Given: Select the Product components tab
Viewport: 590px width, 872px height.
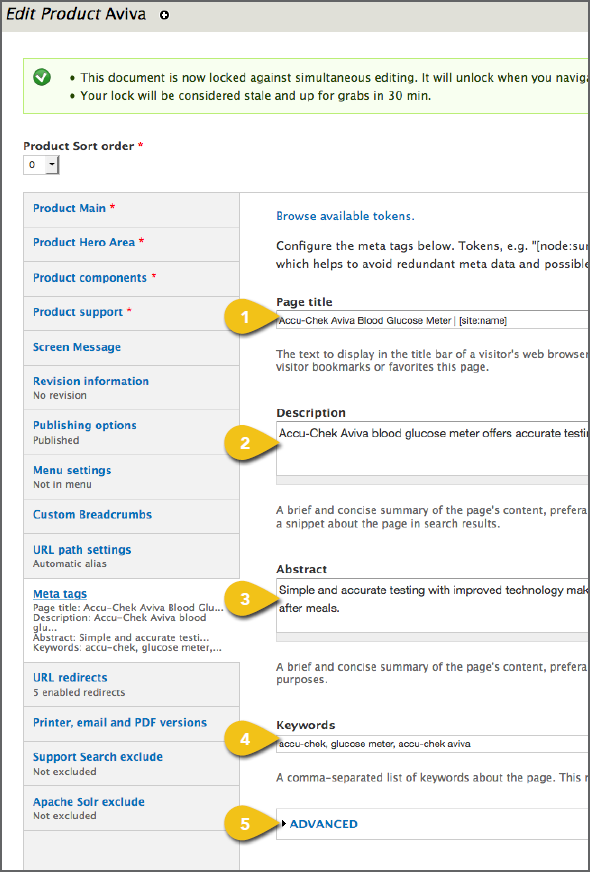Looking at the screenshot, I should [x=132, y=279].
